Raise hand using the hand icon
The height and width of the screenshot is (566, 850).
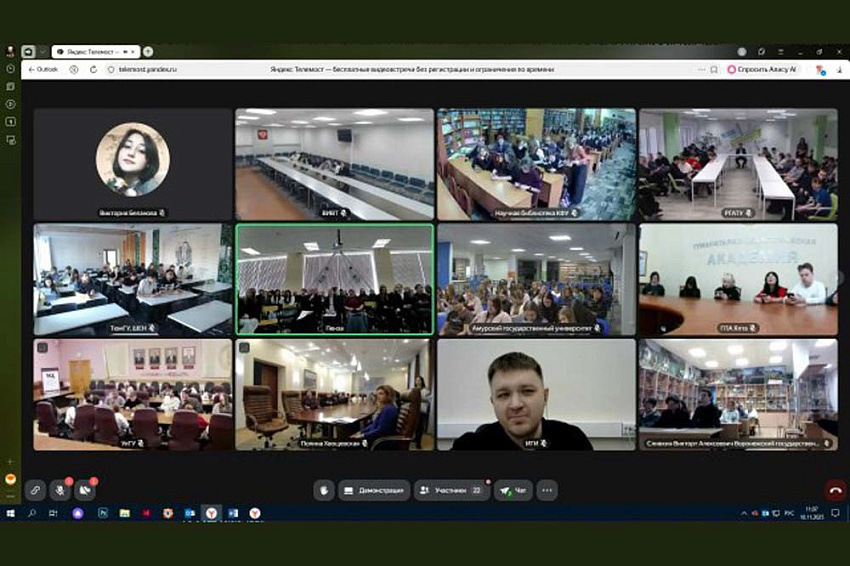[323, 490]
